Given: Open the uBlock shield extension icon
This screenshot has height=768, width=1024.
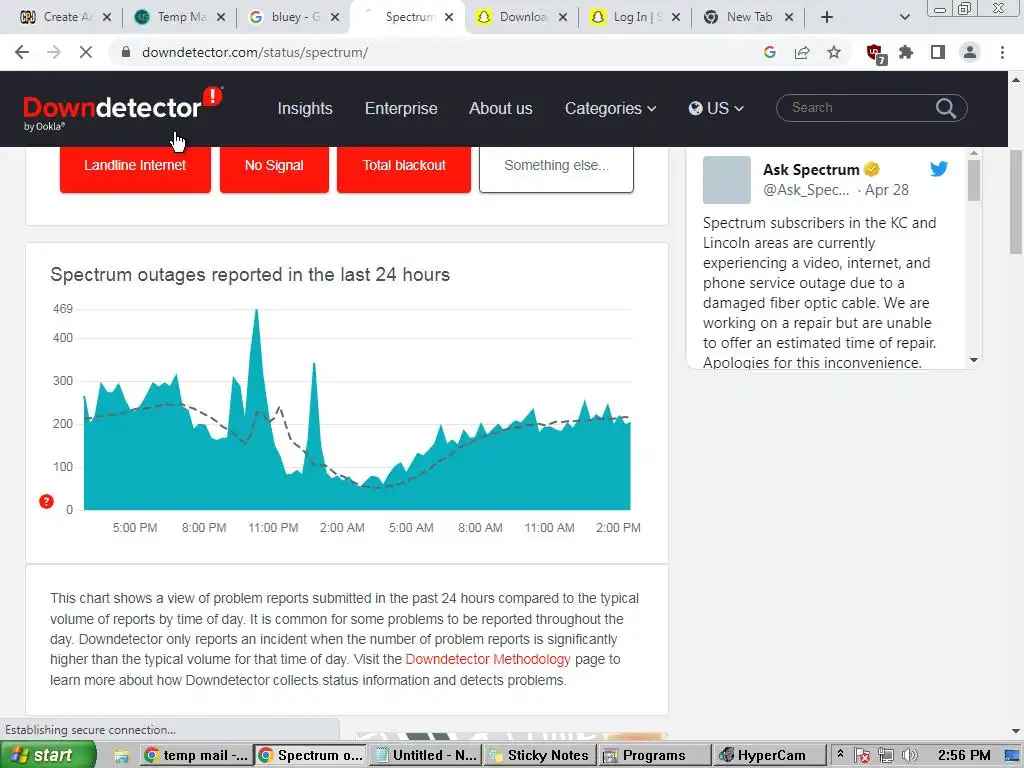Looking at the screenshot, I should 875,54.
